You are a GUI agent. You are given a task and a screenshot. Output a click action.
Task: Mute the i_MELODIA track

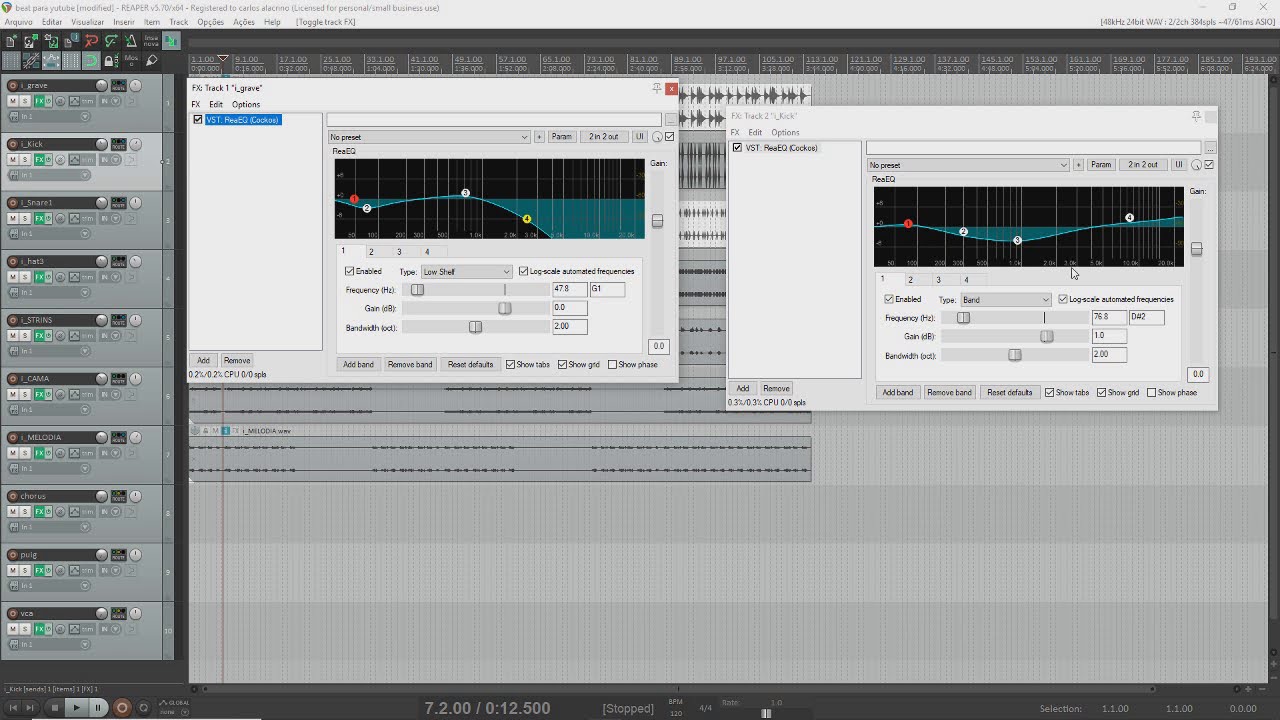pyautogui.click(x=13, y=453)
